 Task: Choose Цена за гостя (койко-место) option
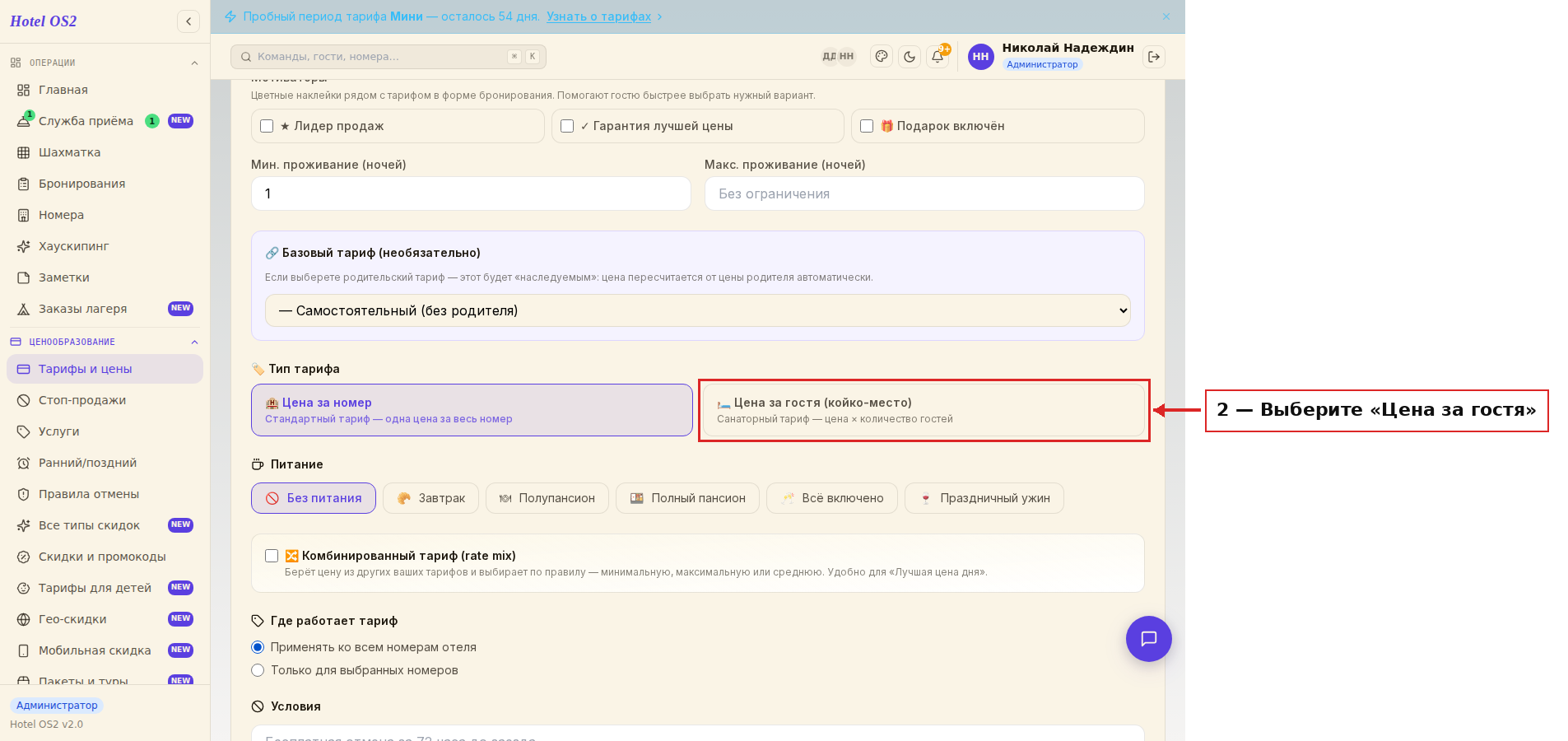point(924,410)
